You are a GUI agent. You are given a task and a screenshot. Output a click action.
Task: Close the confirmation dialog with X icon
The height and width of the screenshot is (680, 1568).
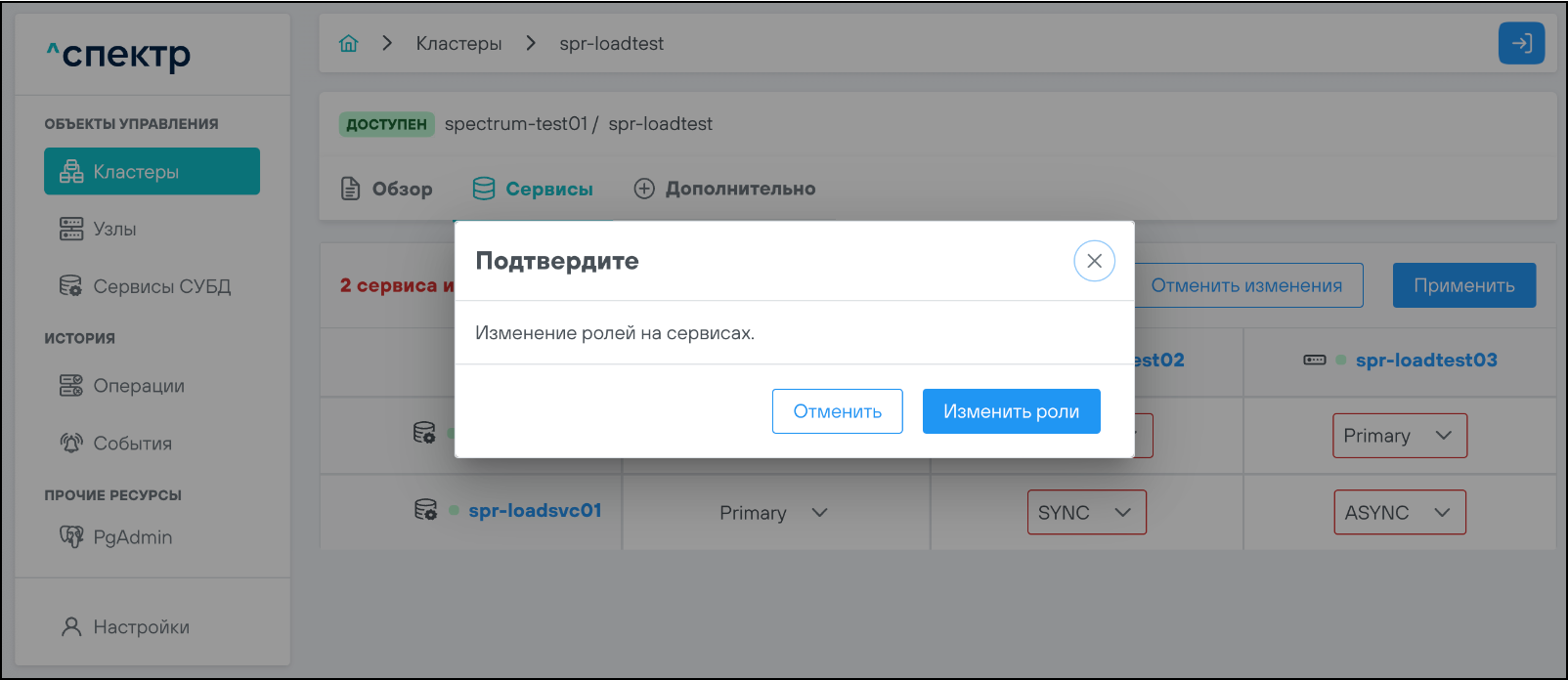tap(1094, 261)
